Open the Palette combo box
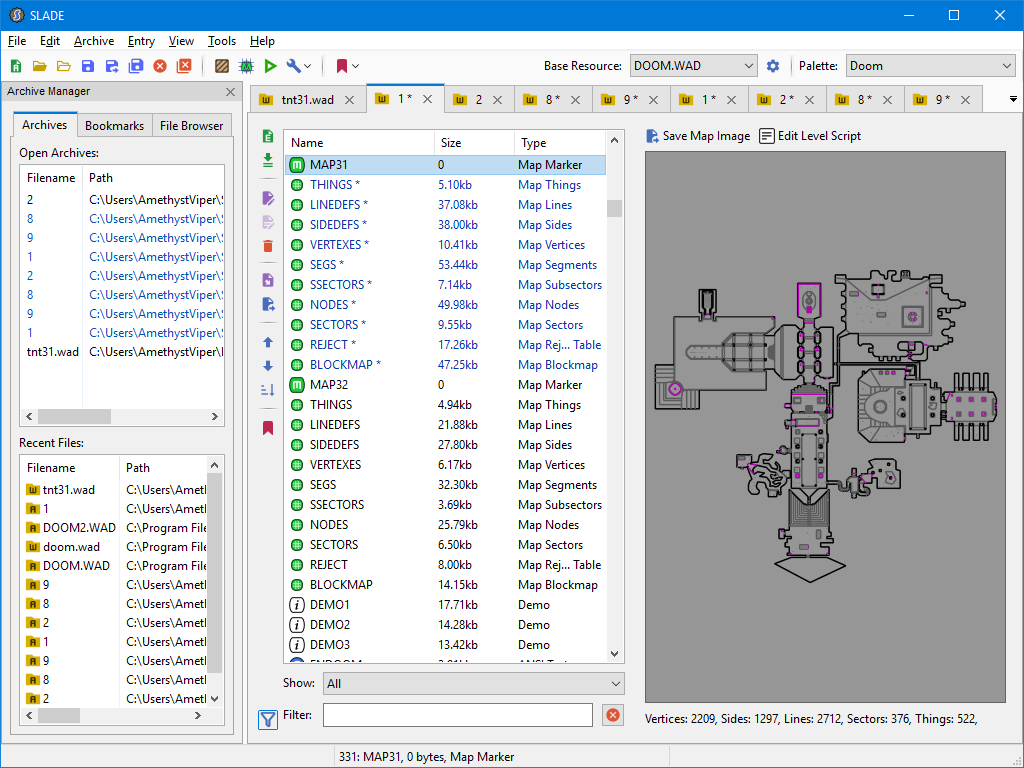 930,66
